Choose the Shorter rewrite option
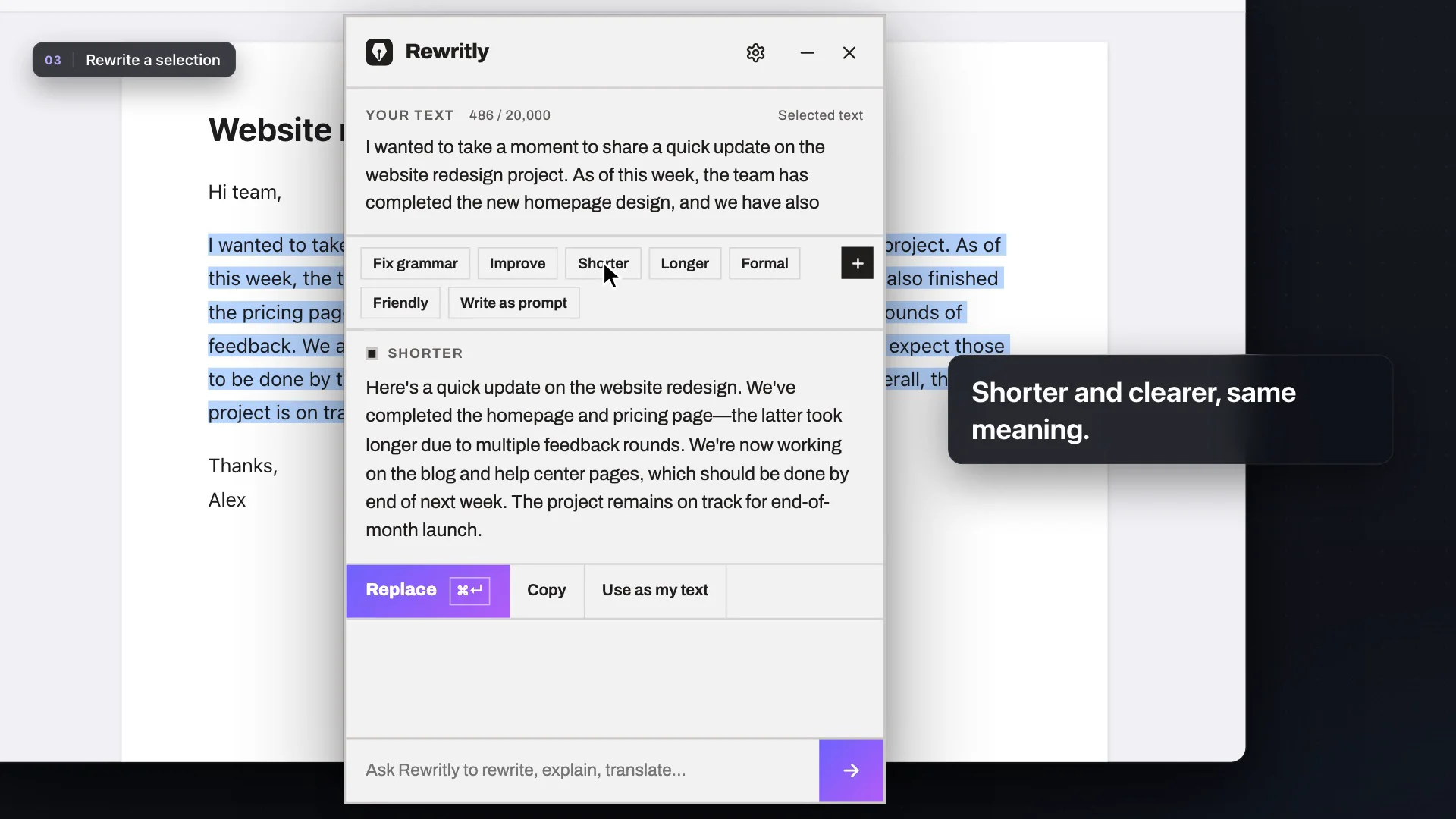This screenshot has height=819, width=1456. click(603, 263)
